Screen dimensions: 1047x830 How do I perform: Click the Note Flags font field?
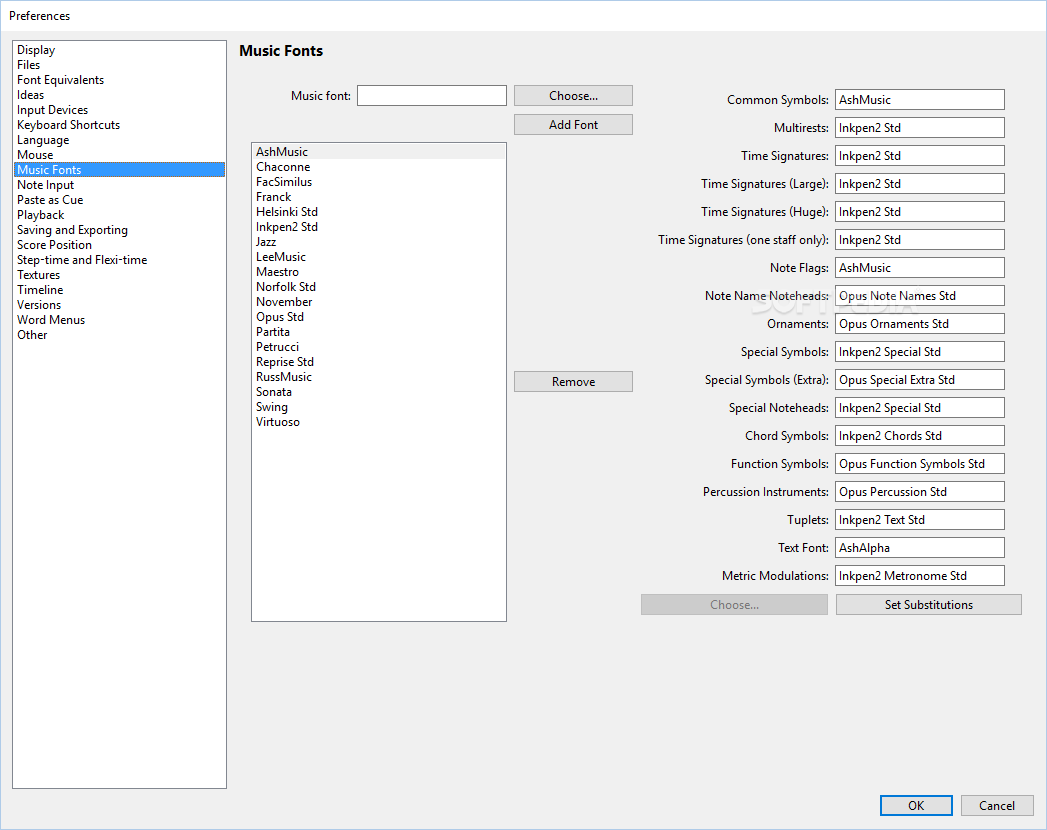point(919,268)
